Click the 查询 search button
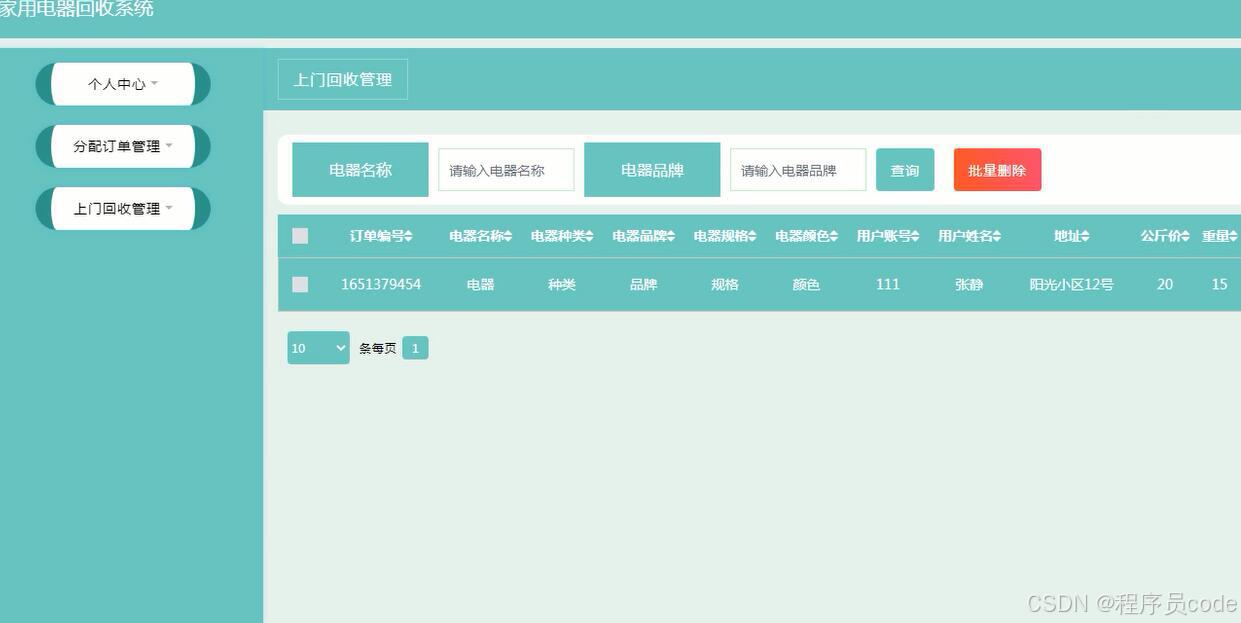 click(x=904, y=169)
